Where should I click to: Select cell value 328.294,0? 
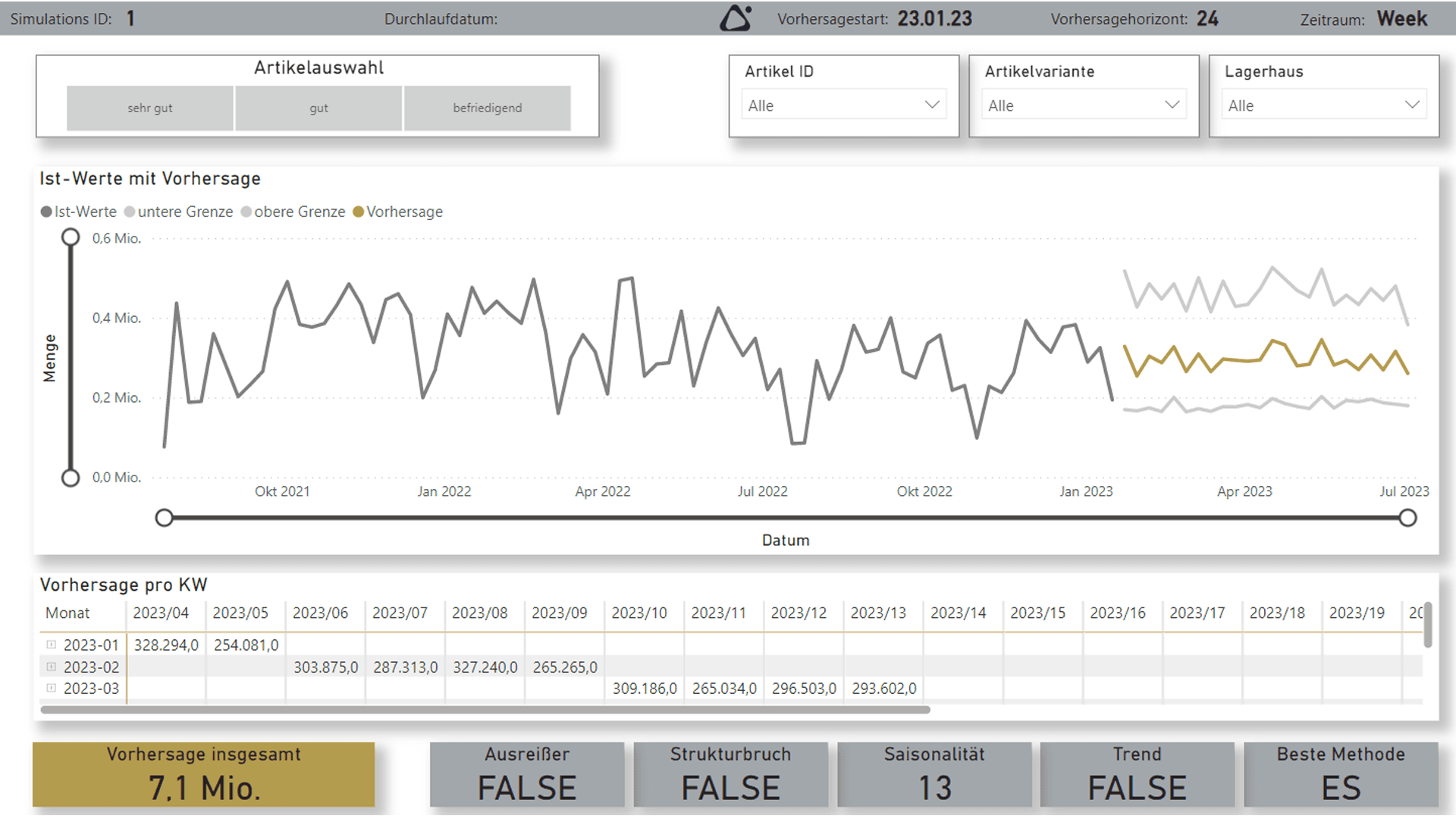pos(166,645)
